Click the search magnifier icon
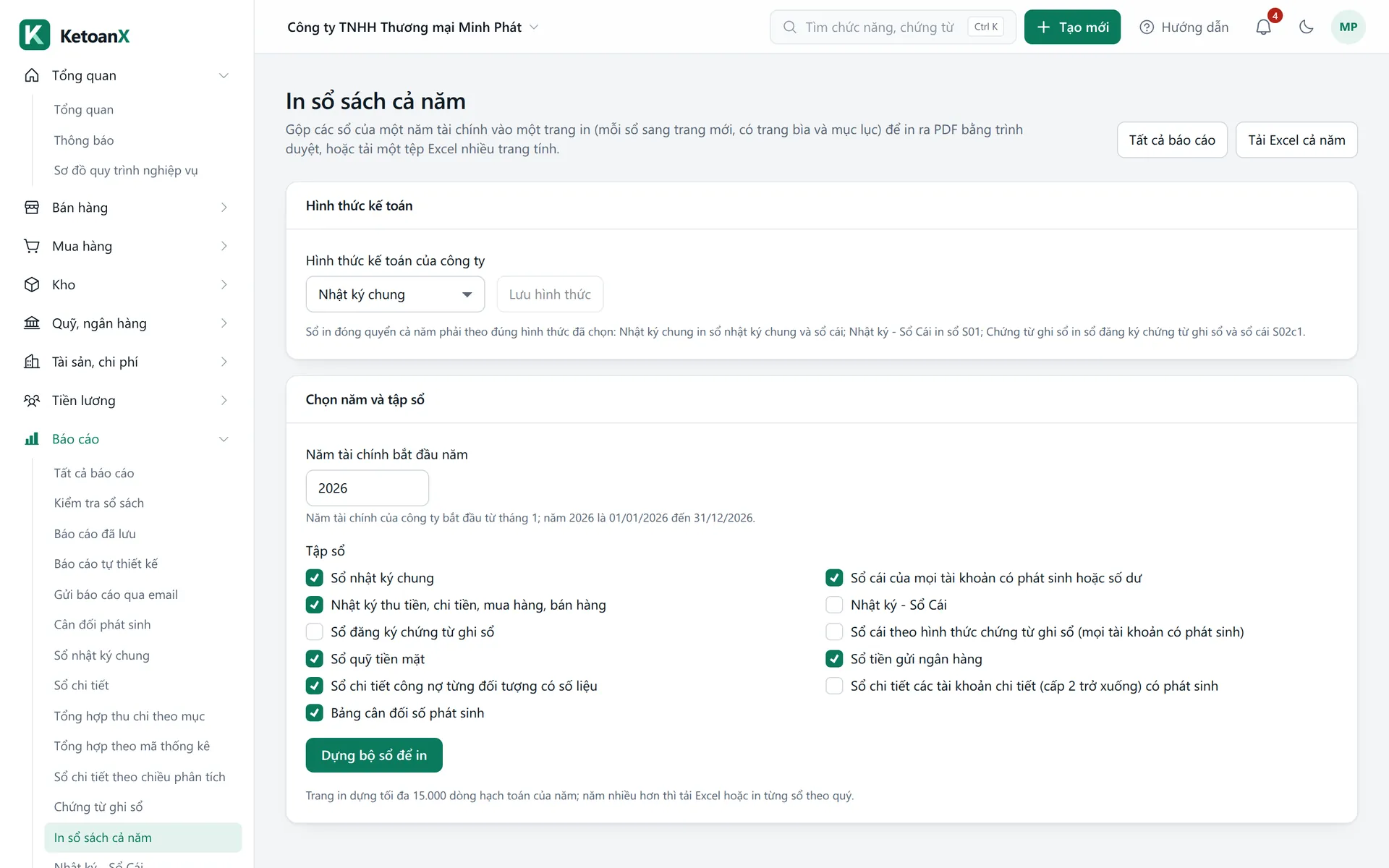1389x868 pixels. pyautogui.click(x=789, y=27)
